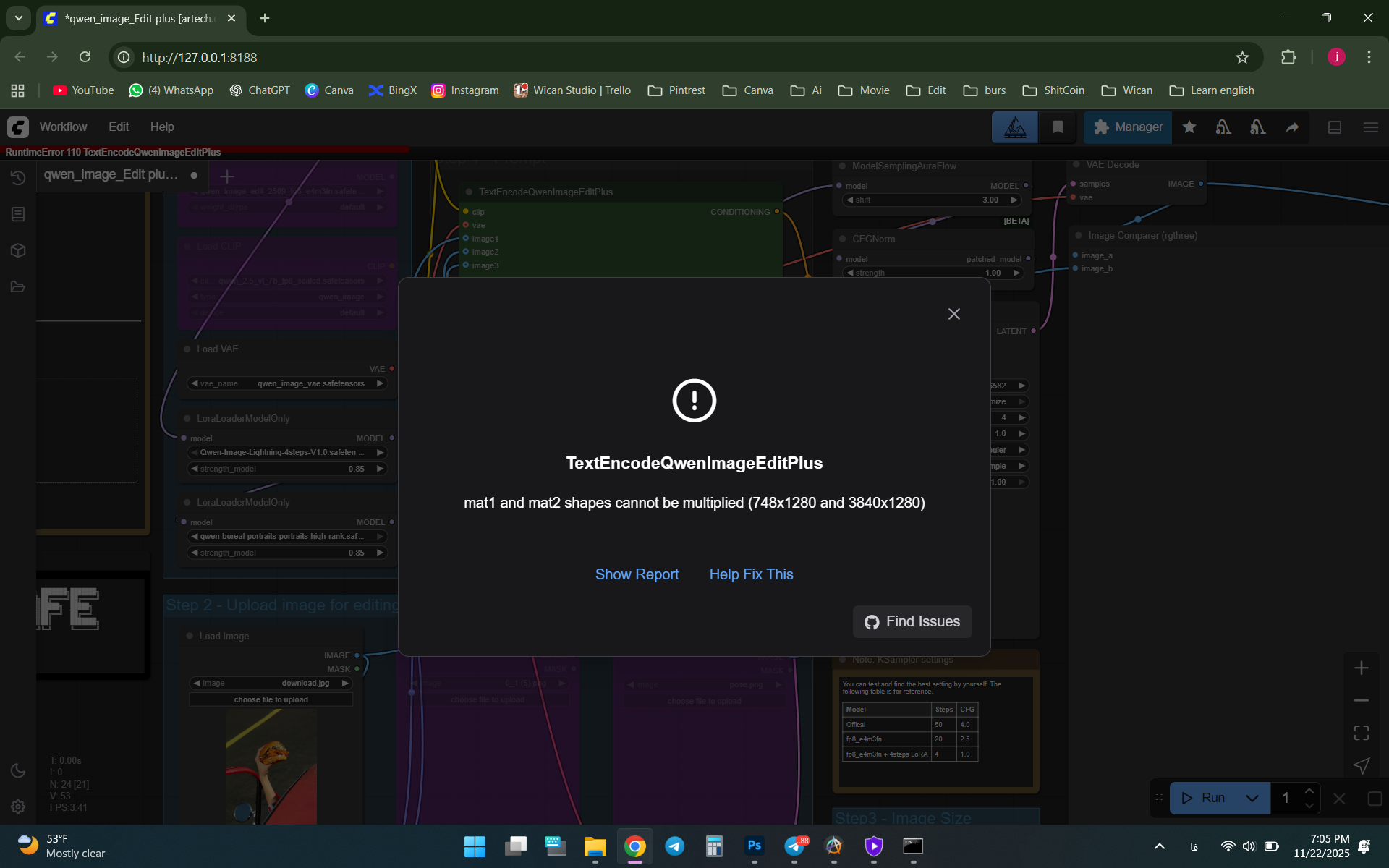The height and width of the screenshot is (868, 1389).
Task: Click the Show Report link
Action: click(637, 574)
